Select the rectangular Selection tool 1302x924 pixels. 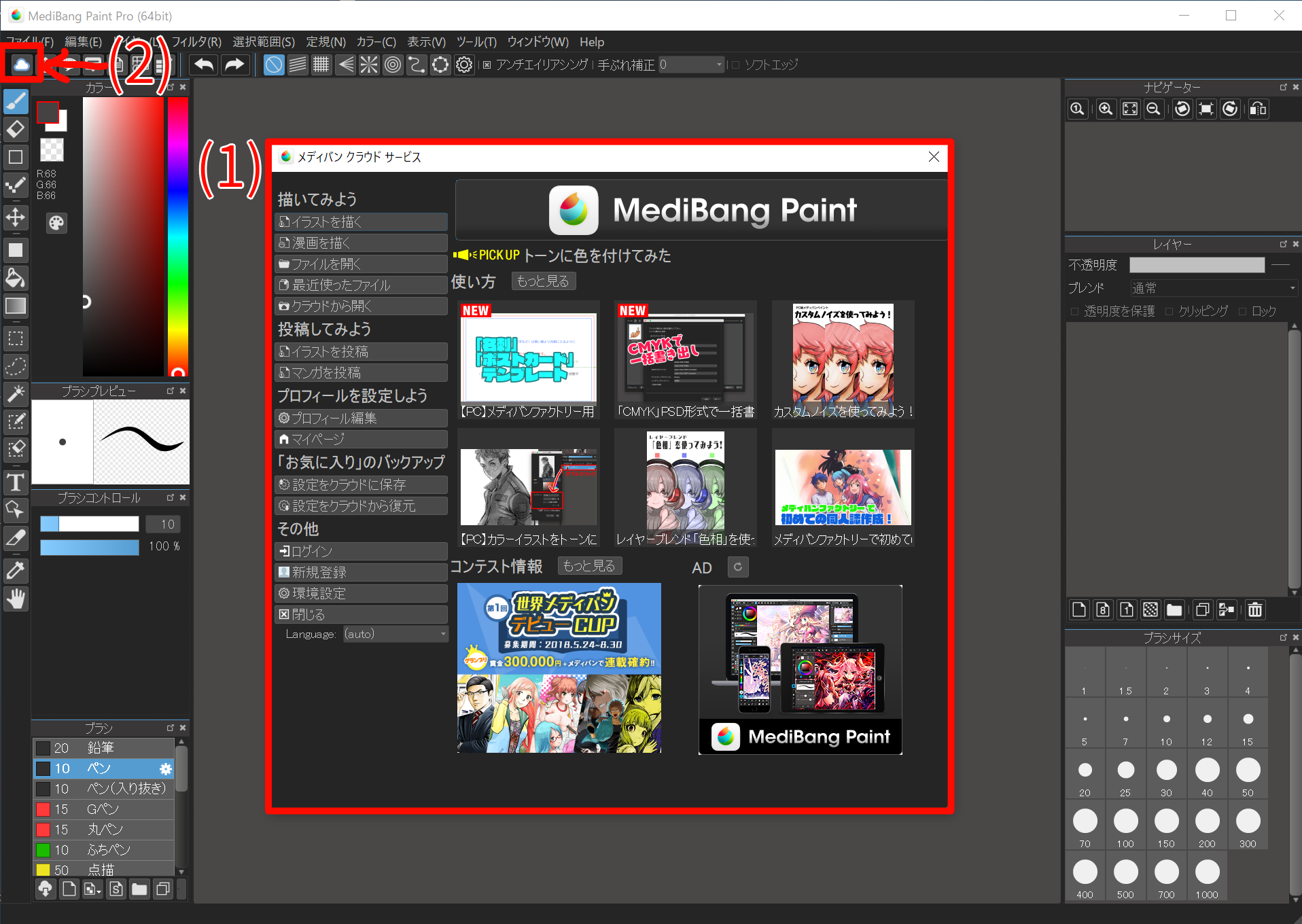[16, 338]
